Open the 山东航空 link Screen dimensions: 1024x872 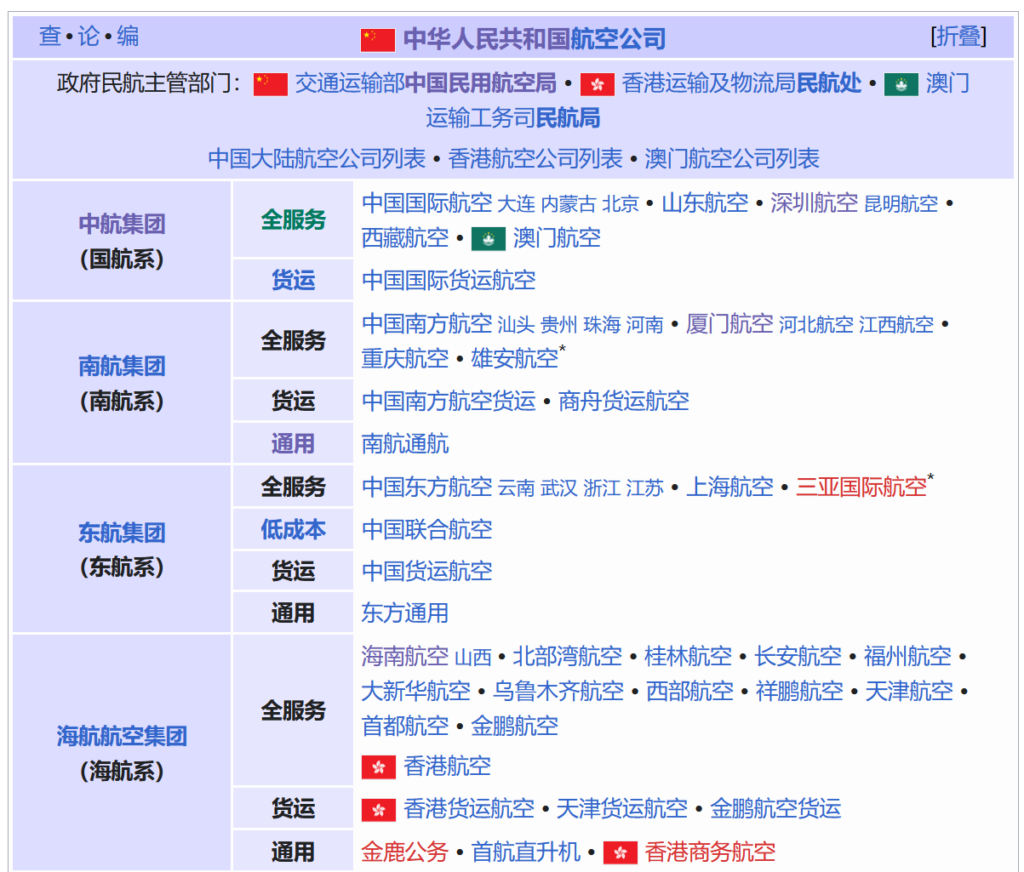point(705,203)
